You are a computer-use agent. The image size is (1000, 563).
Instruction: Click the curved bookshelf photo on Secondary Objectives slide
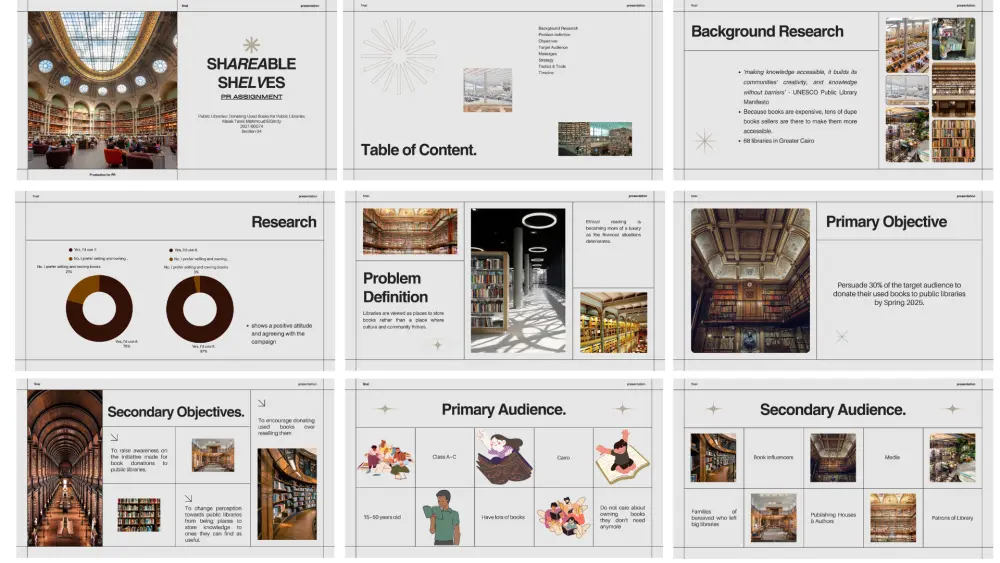[287, 494]
